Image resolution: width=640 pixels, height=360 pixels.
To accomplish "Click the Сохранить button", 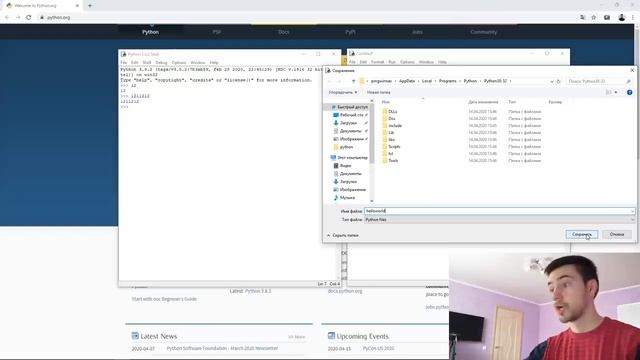I will [x=582, y=234].
